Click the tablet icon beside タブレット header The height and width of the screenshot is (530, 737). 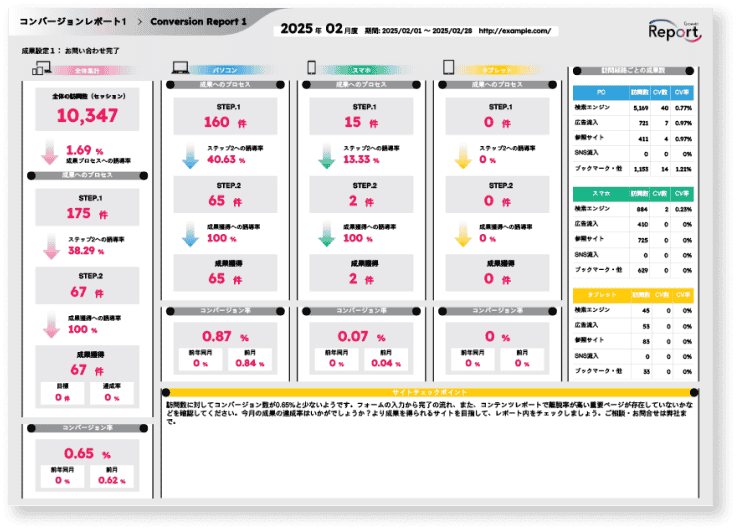(x=448, y=69)
